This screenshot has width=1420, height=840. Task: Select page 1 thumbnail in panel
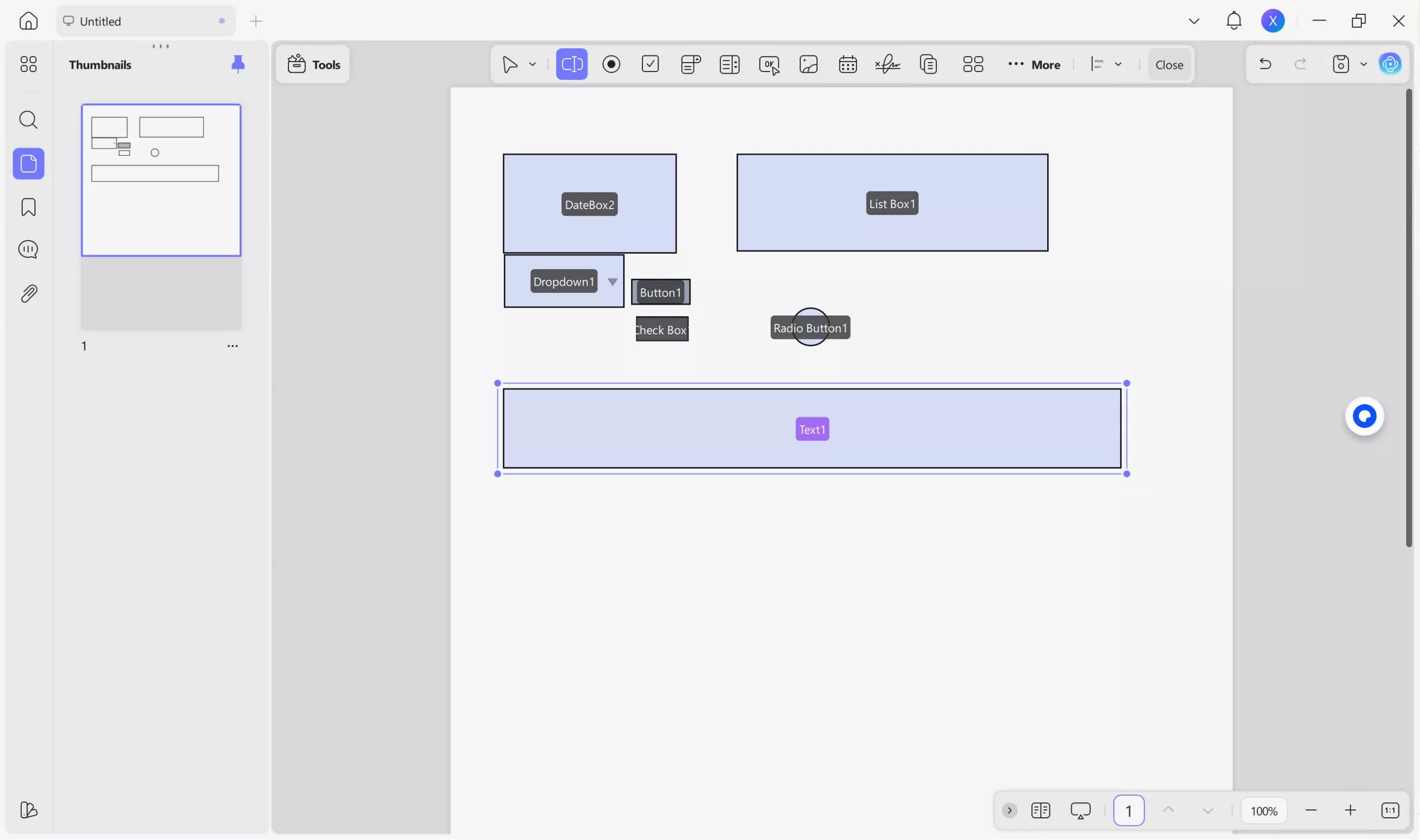point(160,180)
